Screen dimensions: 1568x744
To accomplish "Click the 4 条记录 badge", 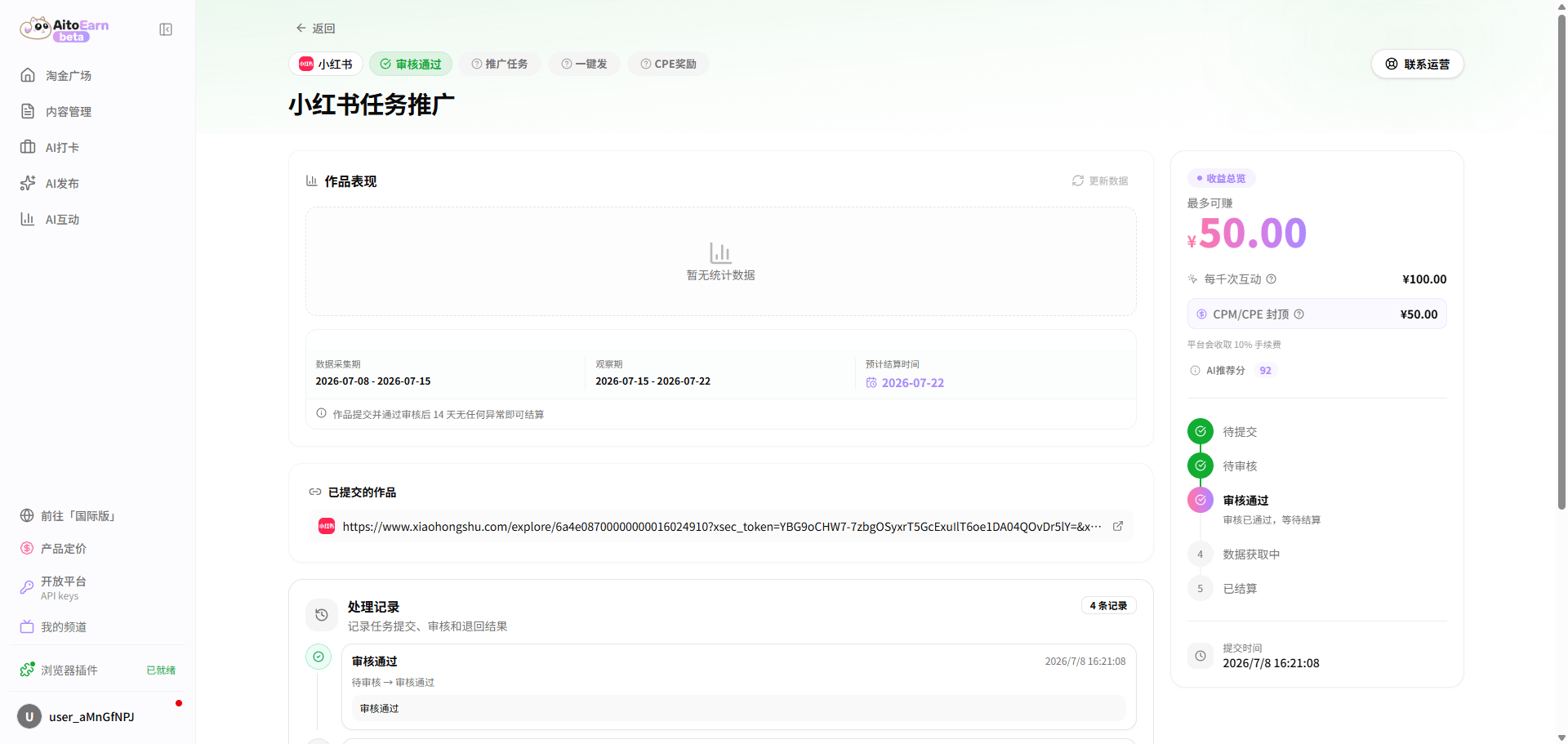I will [1108, 605].
